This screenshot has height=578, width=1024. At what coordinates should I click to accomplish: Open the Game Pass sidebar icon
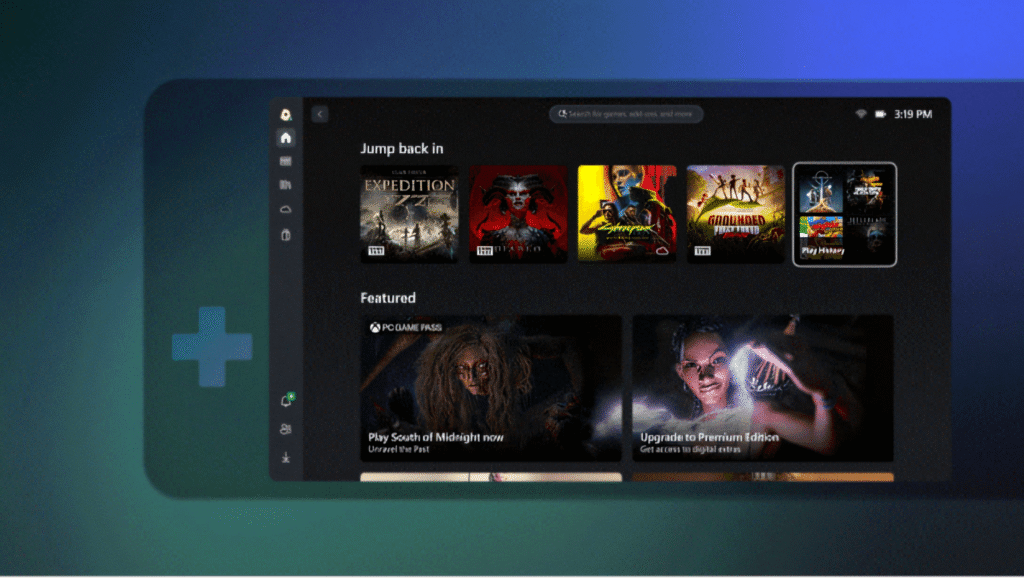pos(286,161)
